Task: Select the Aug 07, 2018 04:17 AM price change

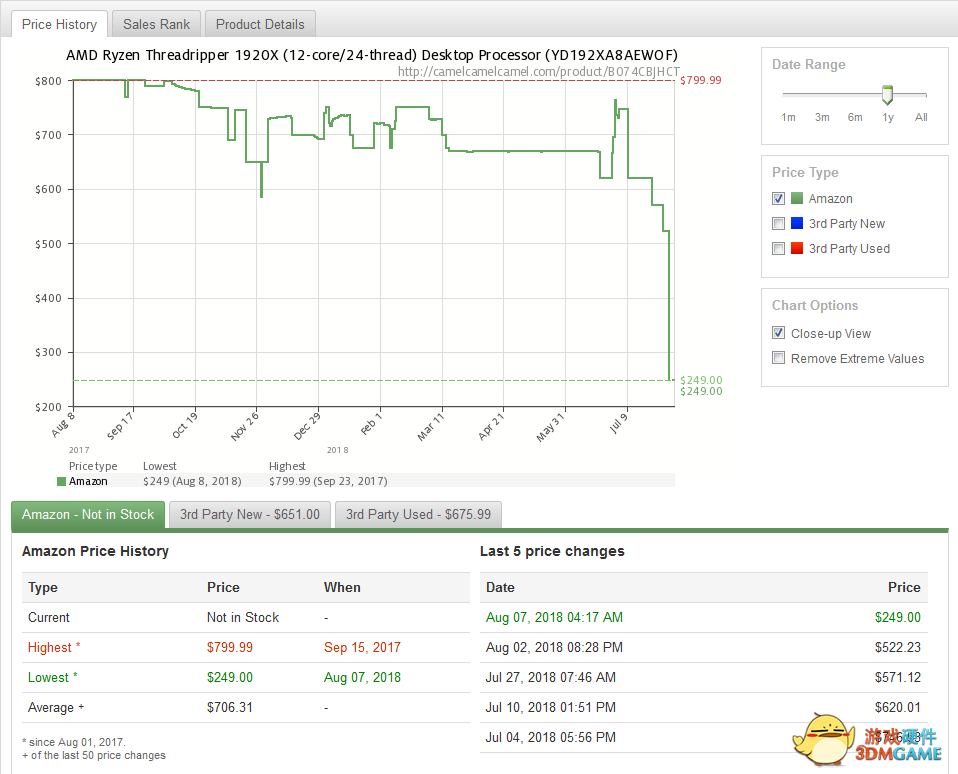Action: tap(554, 618)
